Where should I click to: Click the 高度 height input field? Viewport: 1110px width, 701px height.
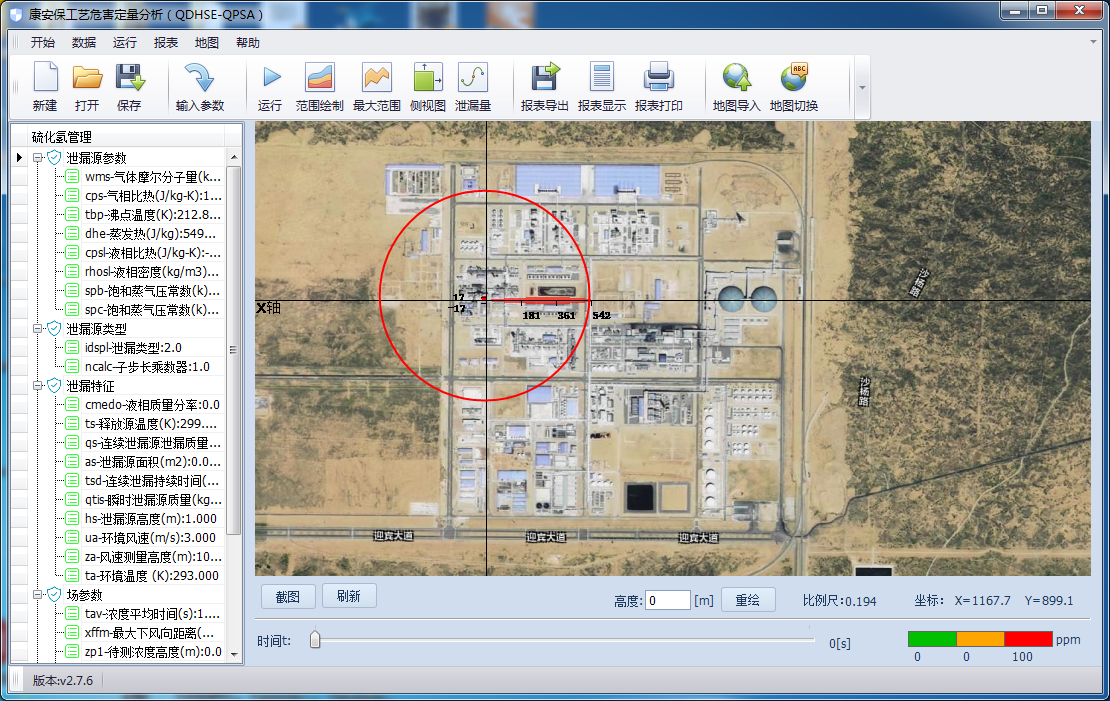click(x=667, y=600)
